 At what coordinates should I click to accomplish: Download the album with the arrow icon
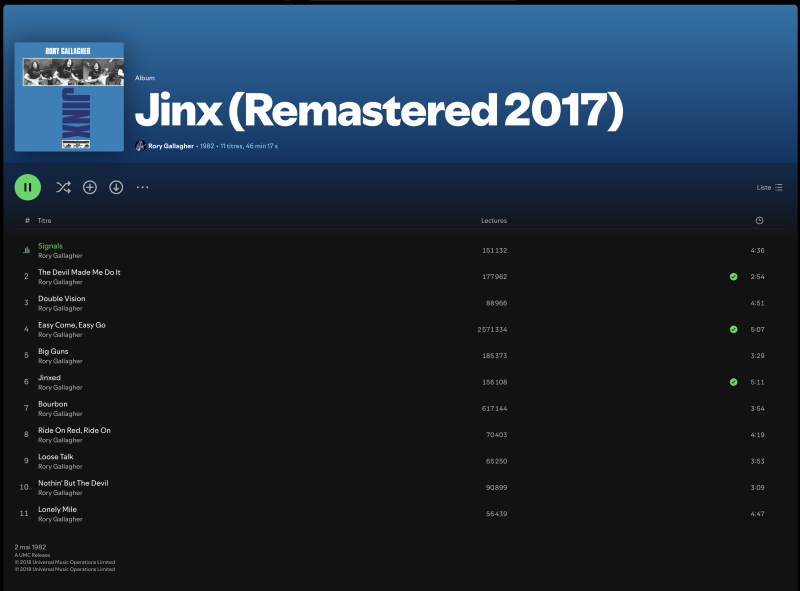point(116,187)
